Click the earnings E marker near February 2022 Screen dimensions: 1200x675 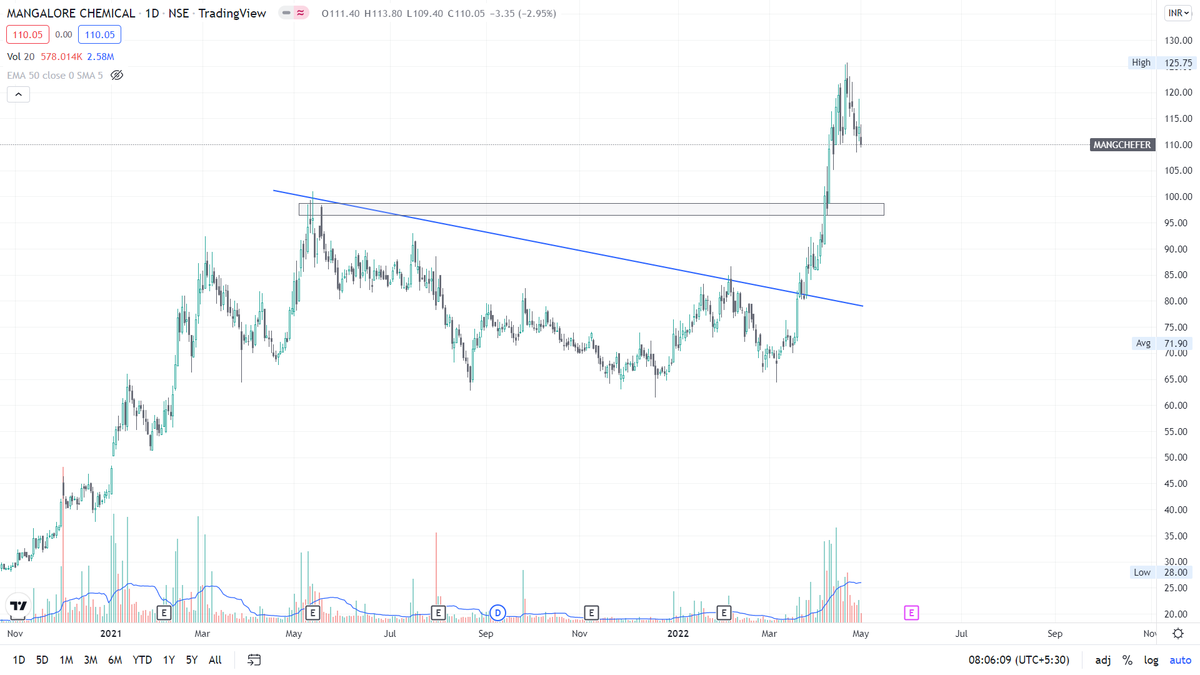724,611
